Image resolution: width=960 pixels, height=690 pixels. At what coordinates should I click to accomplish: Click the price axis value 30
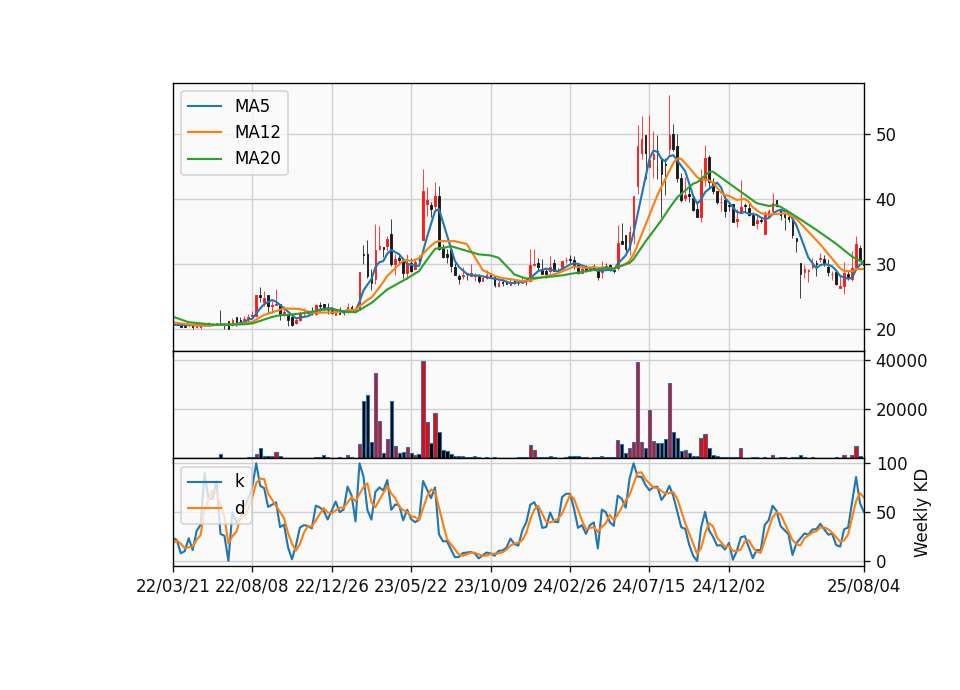(885, 264)
